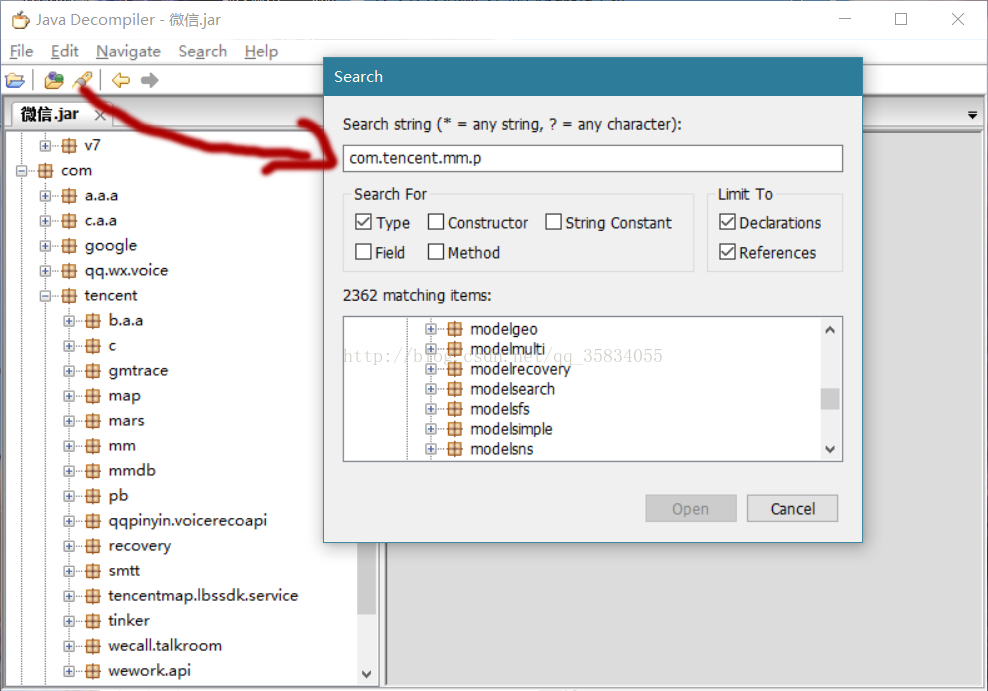Viewport: 988px width, 691px height.
Task: Click the Java Decompiler app icon in title bar
Action: (20, 20)
